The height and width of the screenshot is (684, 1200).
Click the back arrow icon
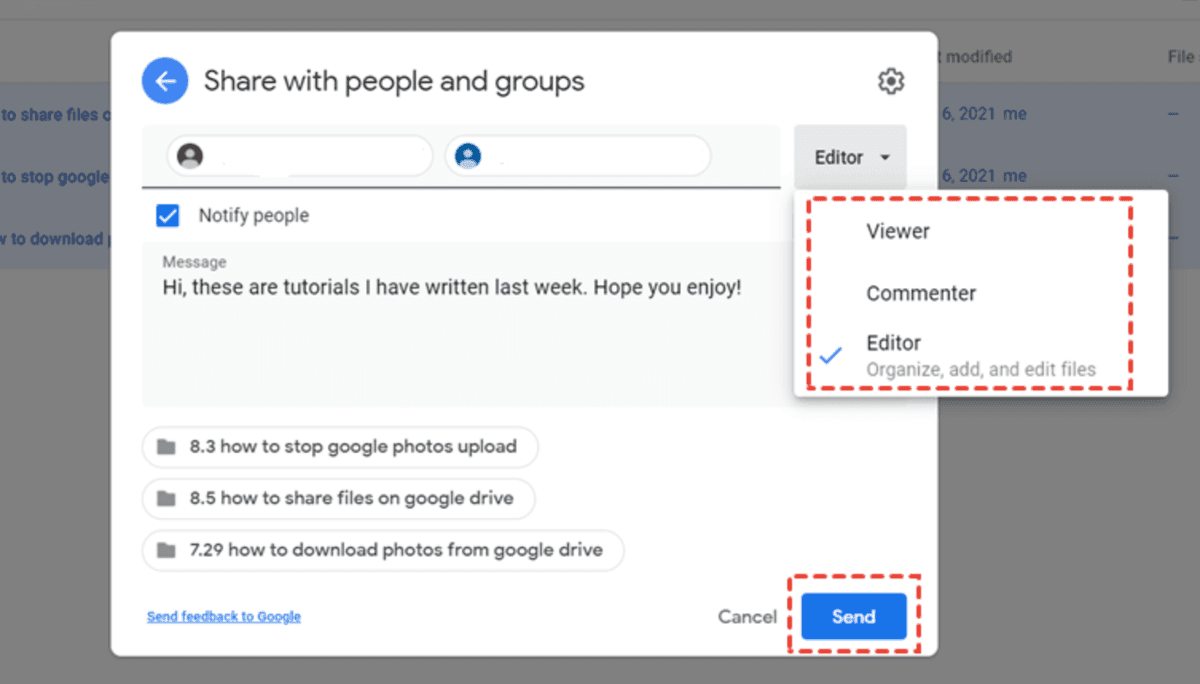[165, 80]
